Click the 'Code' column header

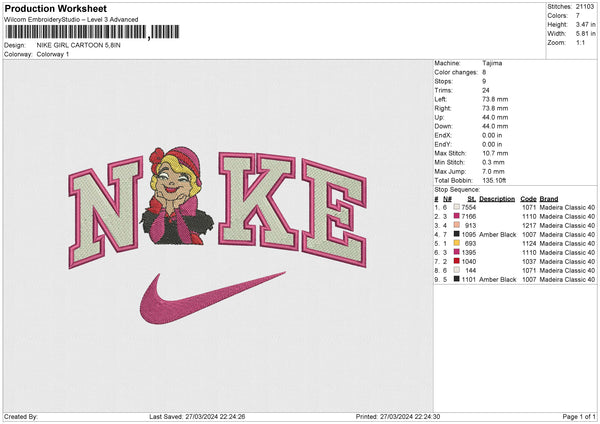click(528, 199)
